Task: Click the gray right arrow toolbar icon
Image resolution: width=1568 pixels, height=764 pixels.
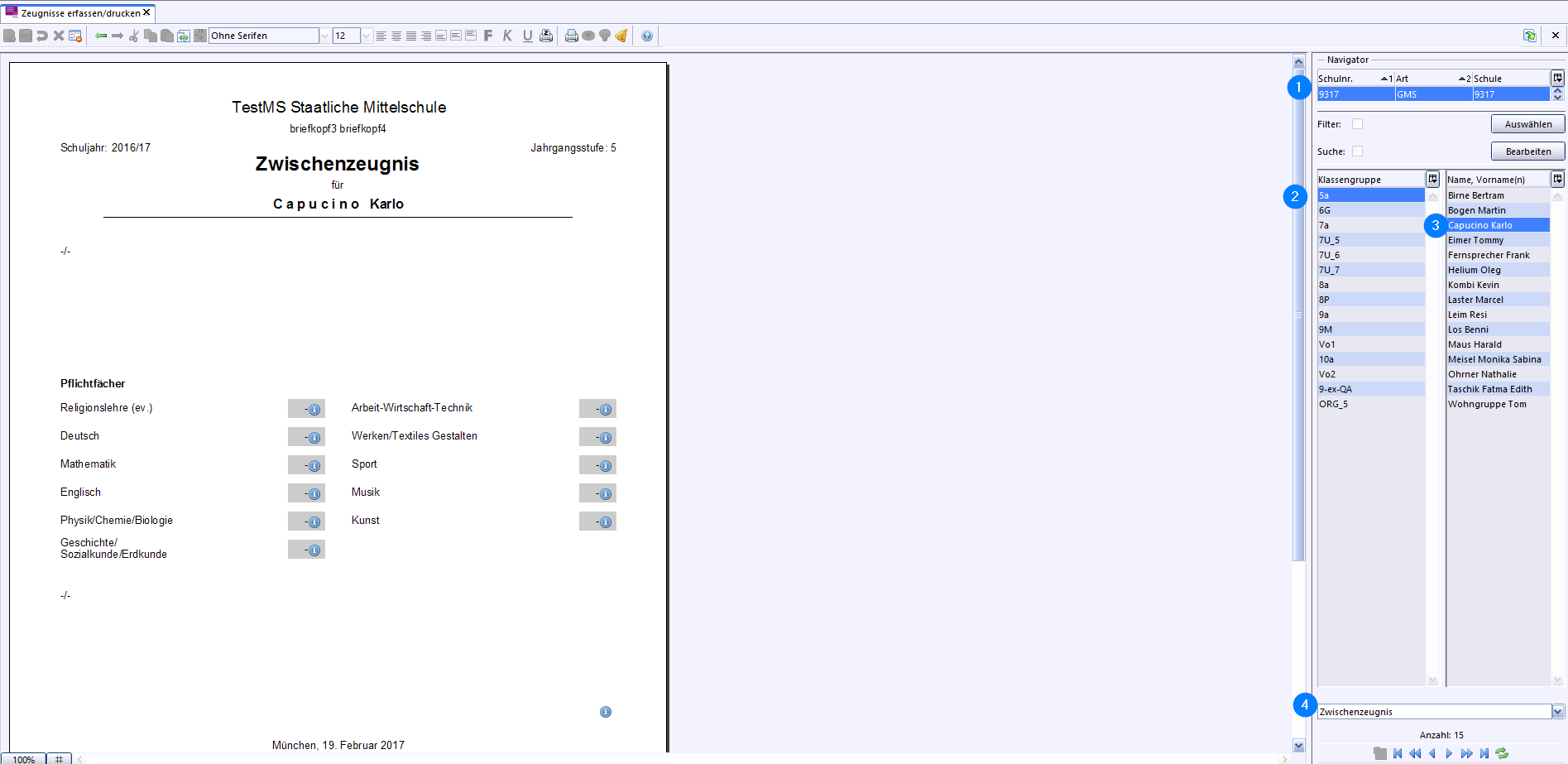Action: (117, 36)
